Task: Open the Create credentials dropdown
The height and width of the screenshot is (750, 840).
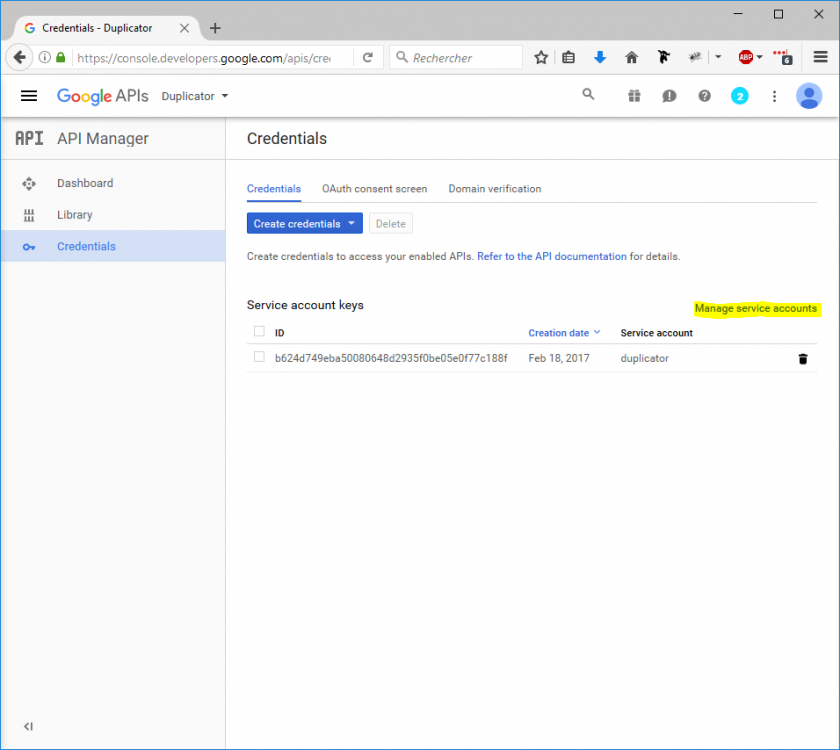Action: point(304,224)
